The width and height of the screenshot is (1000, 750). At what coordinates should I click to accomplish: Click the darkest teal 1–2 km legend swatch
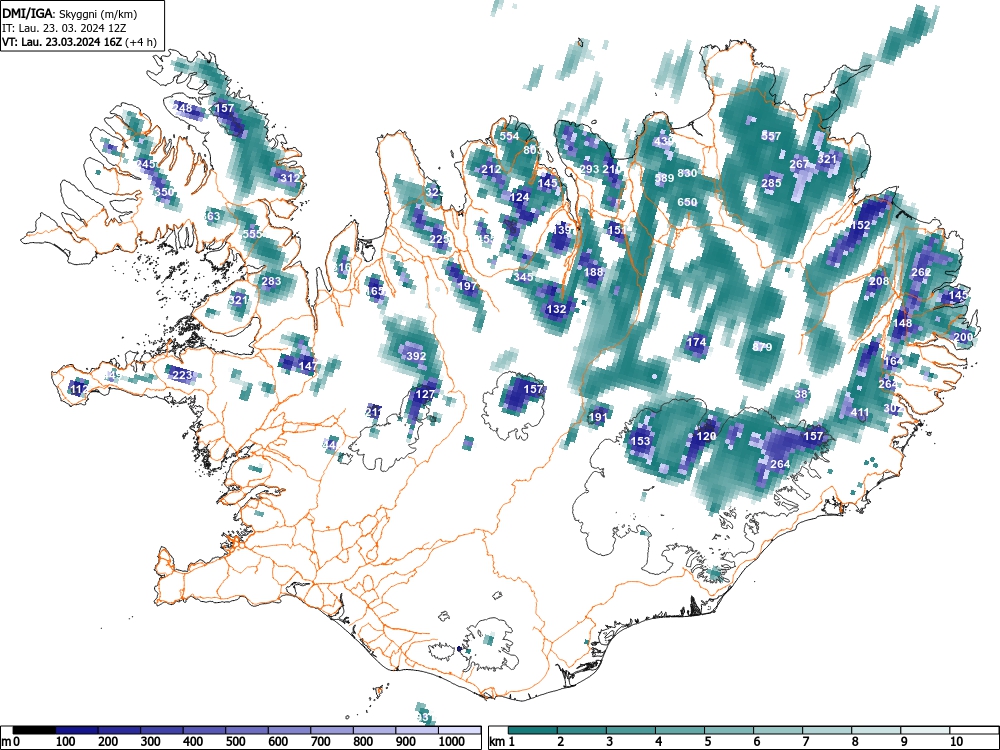coord(533,730)
